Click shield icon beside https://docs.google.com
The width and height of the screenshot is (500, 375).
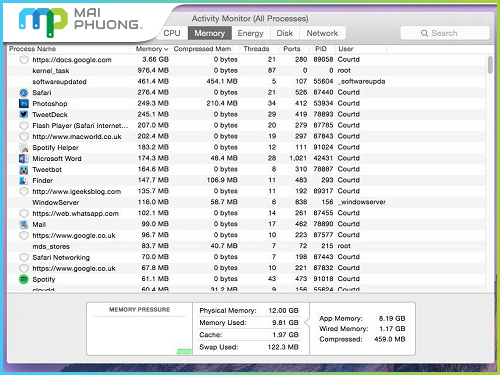pyautogui.click(x=24, y=60)
